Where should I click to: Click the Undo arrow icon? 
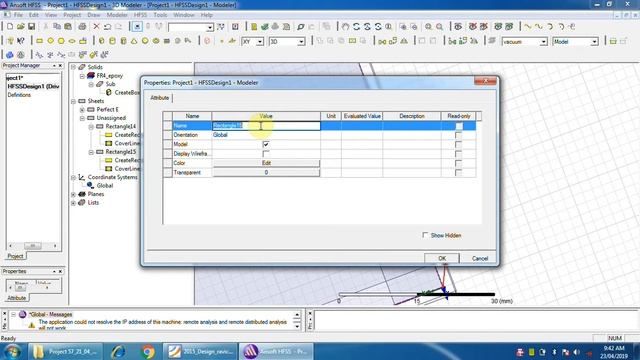[107, 27]
